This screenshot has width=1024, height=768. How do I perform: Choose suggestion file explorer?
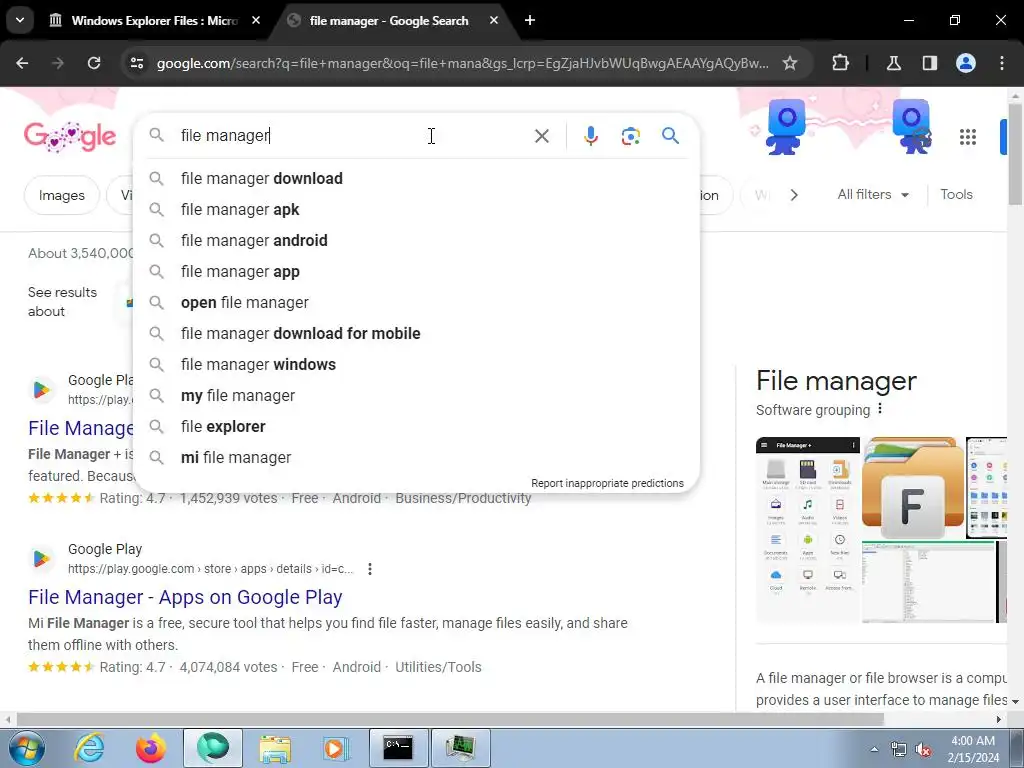click(416, 426)
